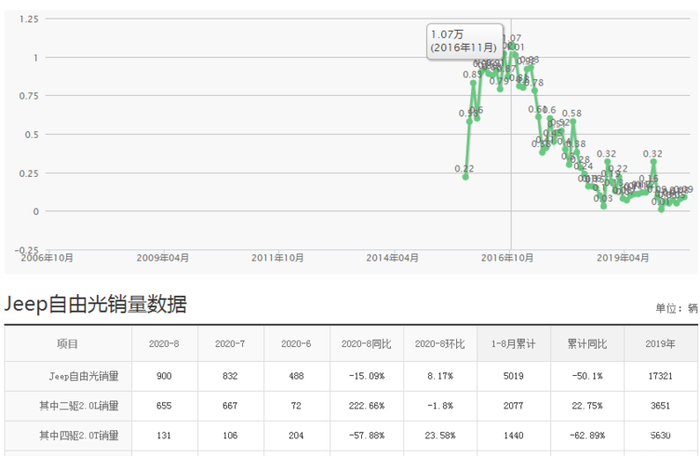Click the 5630 cell

(660, 435)
